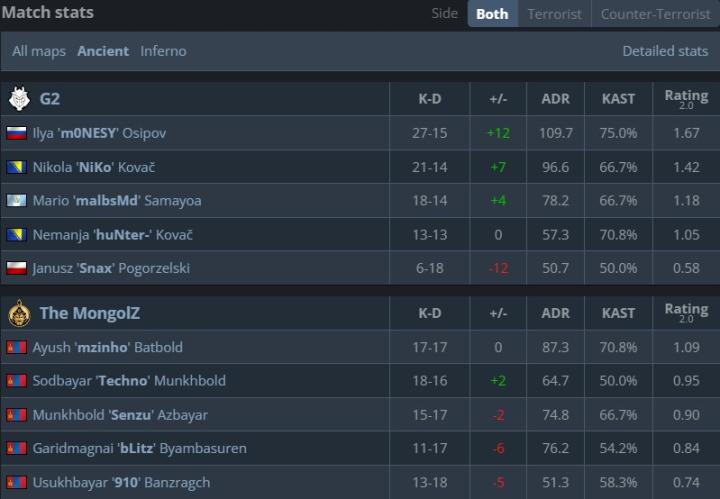Switch side filter to Terrorist
720x499 pixels.
[x=554, y=14]
